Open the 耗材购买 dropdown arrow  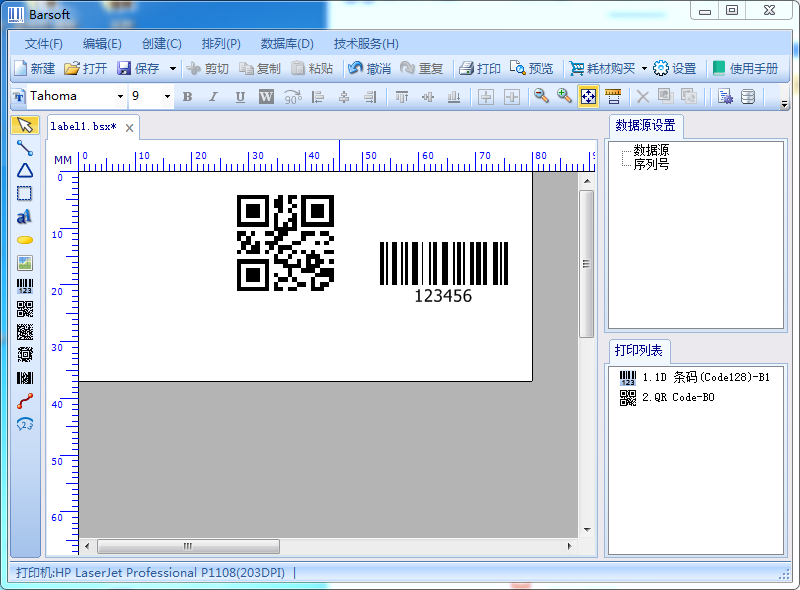point(644,68)
